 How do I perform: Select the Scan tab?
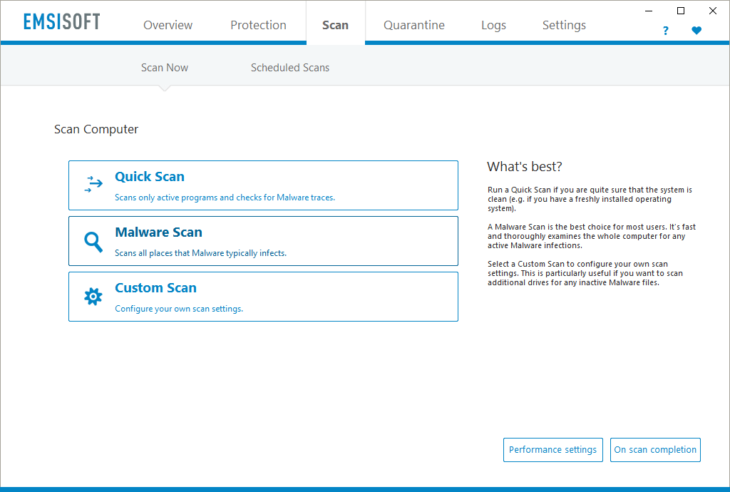pyautogui.click(x=335, y=25)
